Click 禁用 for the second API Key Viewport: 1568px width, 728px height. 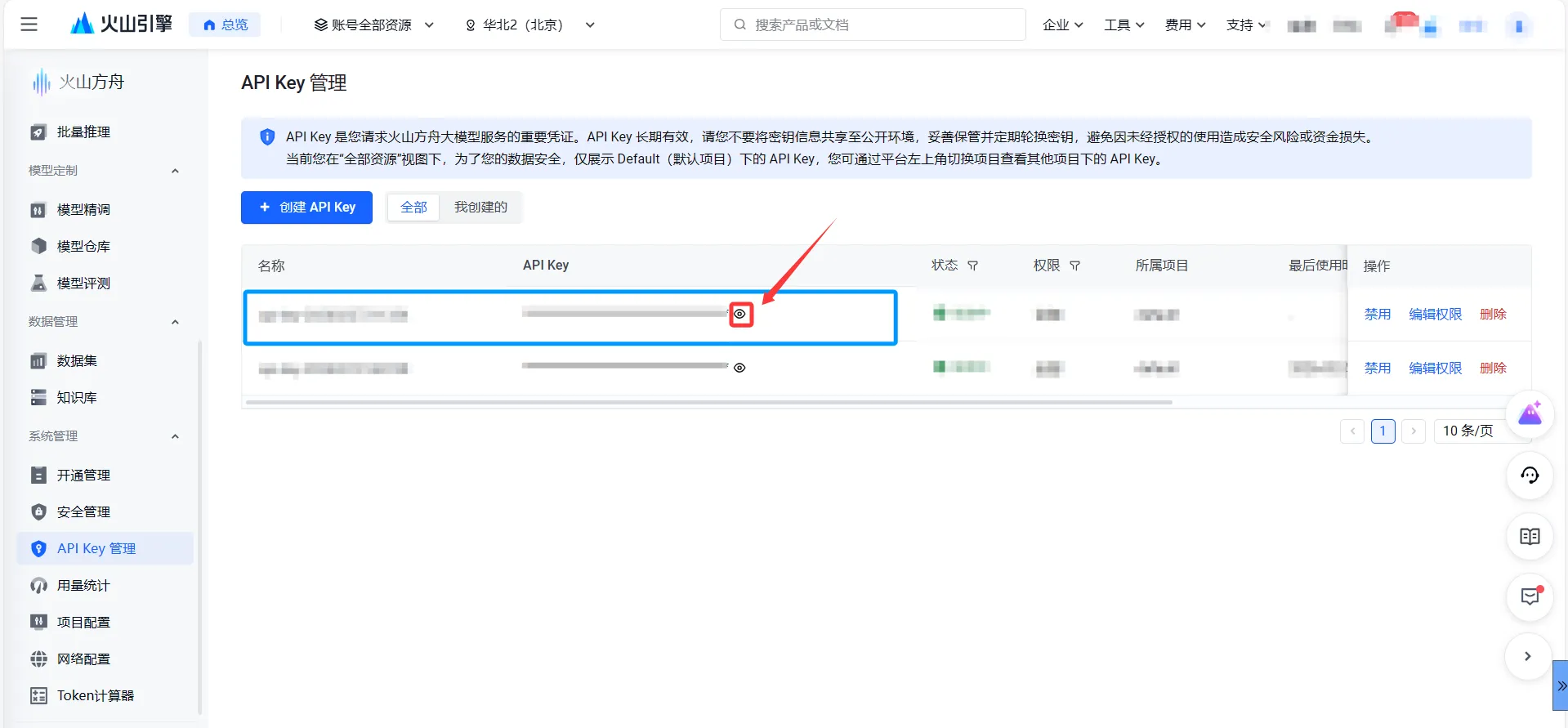point(1378,368)
